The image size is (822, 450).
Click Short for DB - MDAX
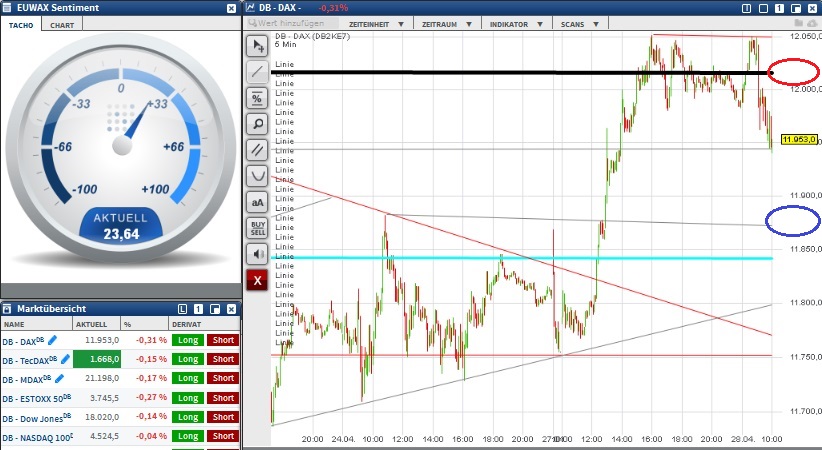[x=223, y=378]
